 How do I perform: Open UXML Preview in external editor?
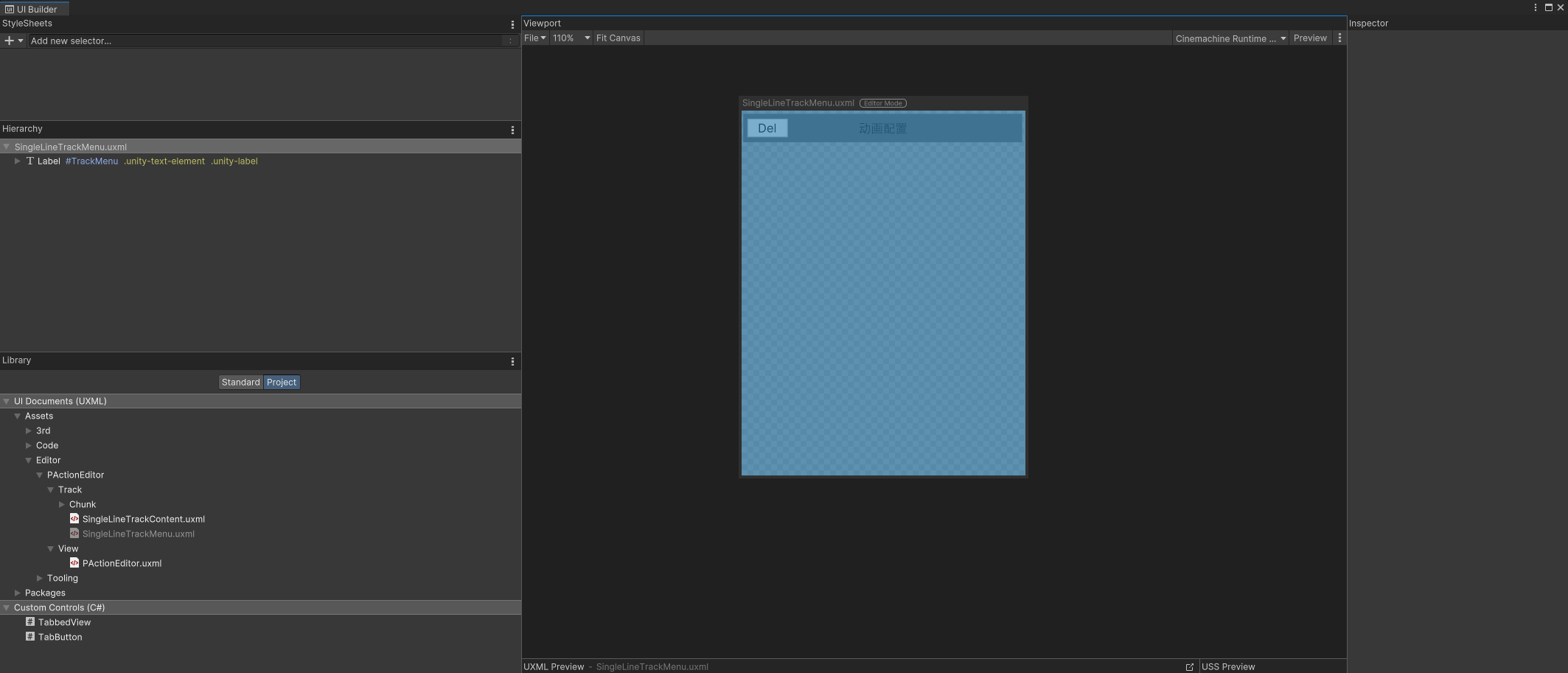[x=1190, y=666]
